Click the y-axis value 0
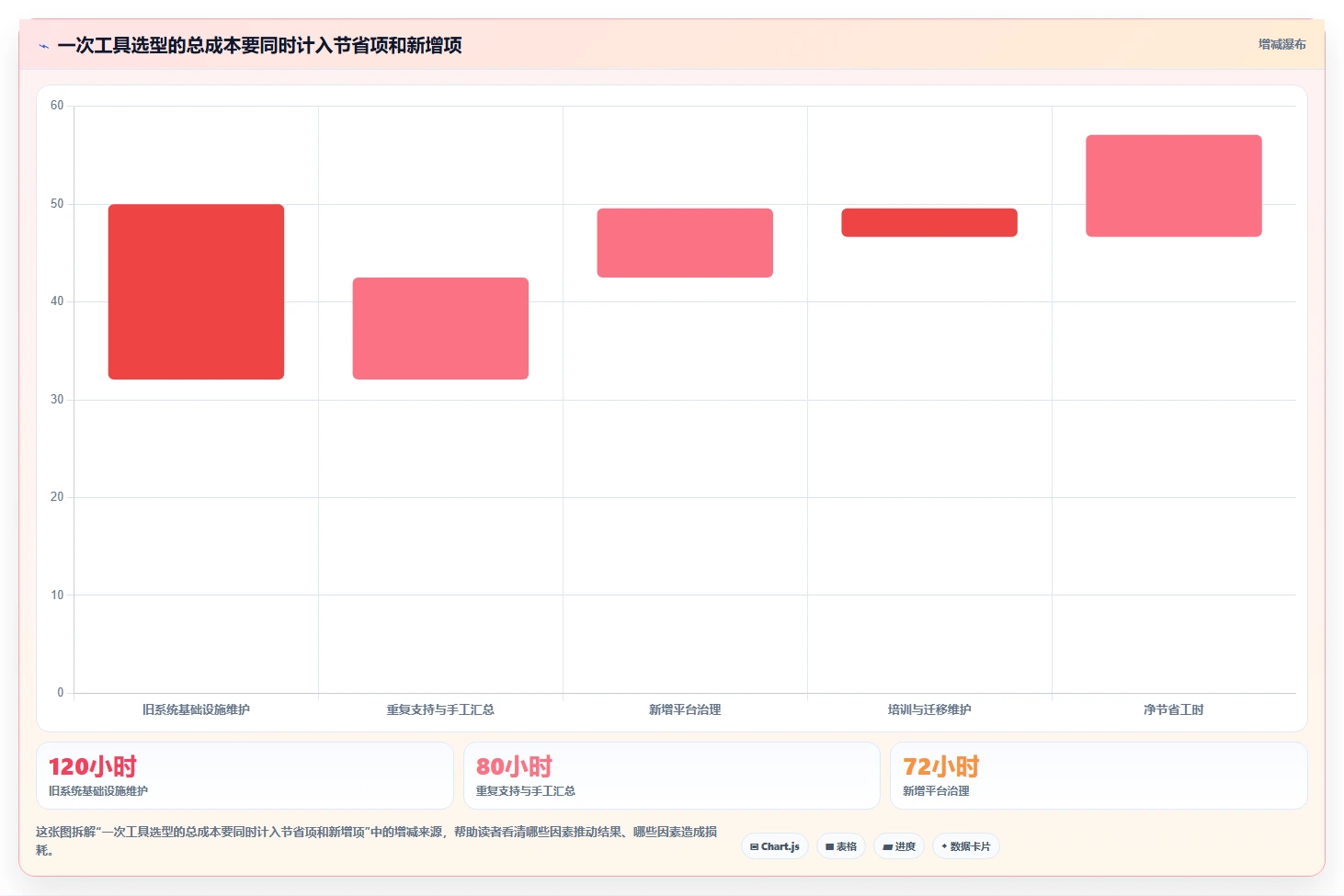The image size is (1344, 896). (61, 693)
